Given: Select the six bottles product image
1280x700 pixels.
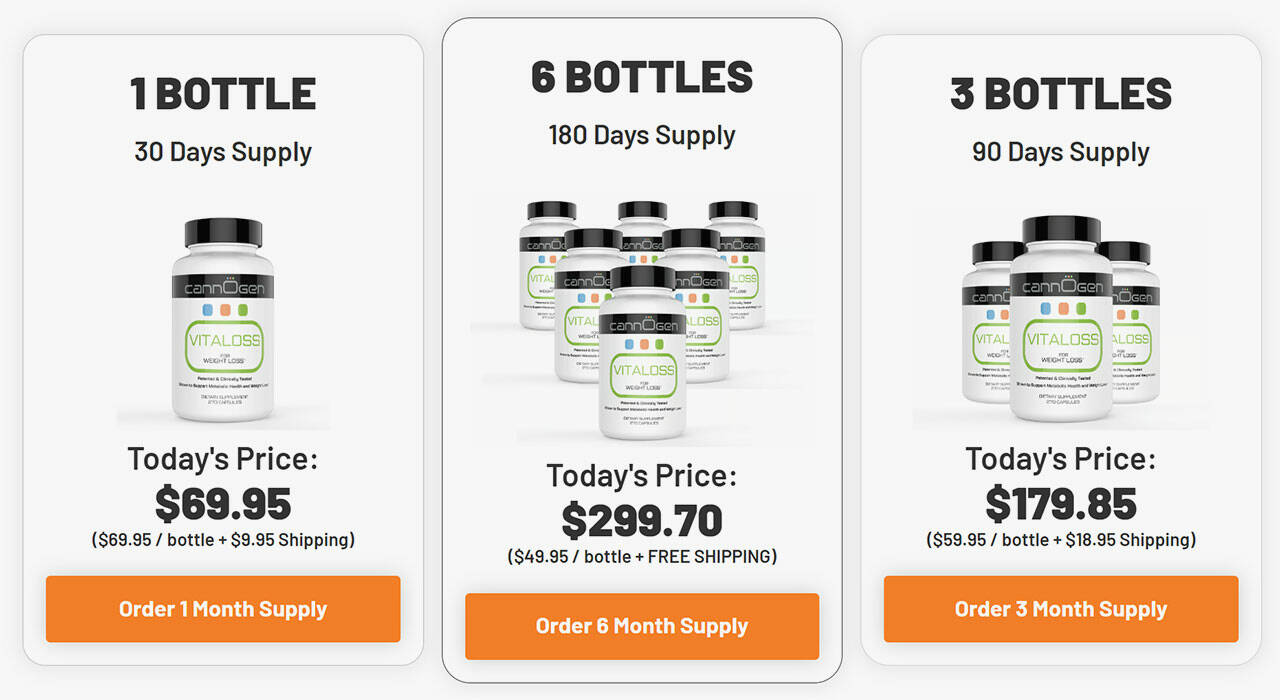Looking at the screenshot, I should pyautogui.click(x=642, y=319).
